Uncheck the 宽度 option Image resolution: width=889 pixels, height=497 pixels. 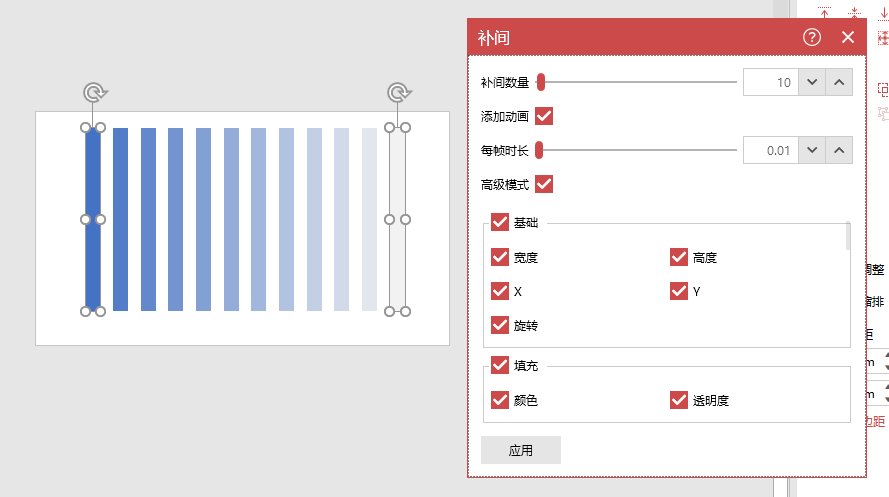point(500,258)
